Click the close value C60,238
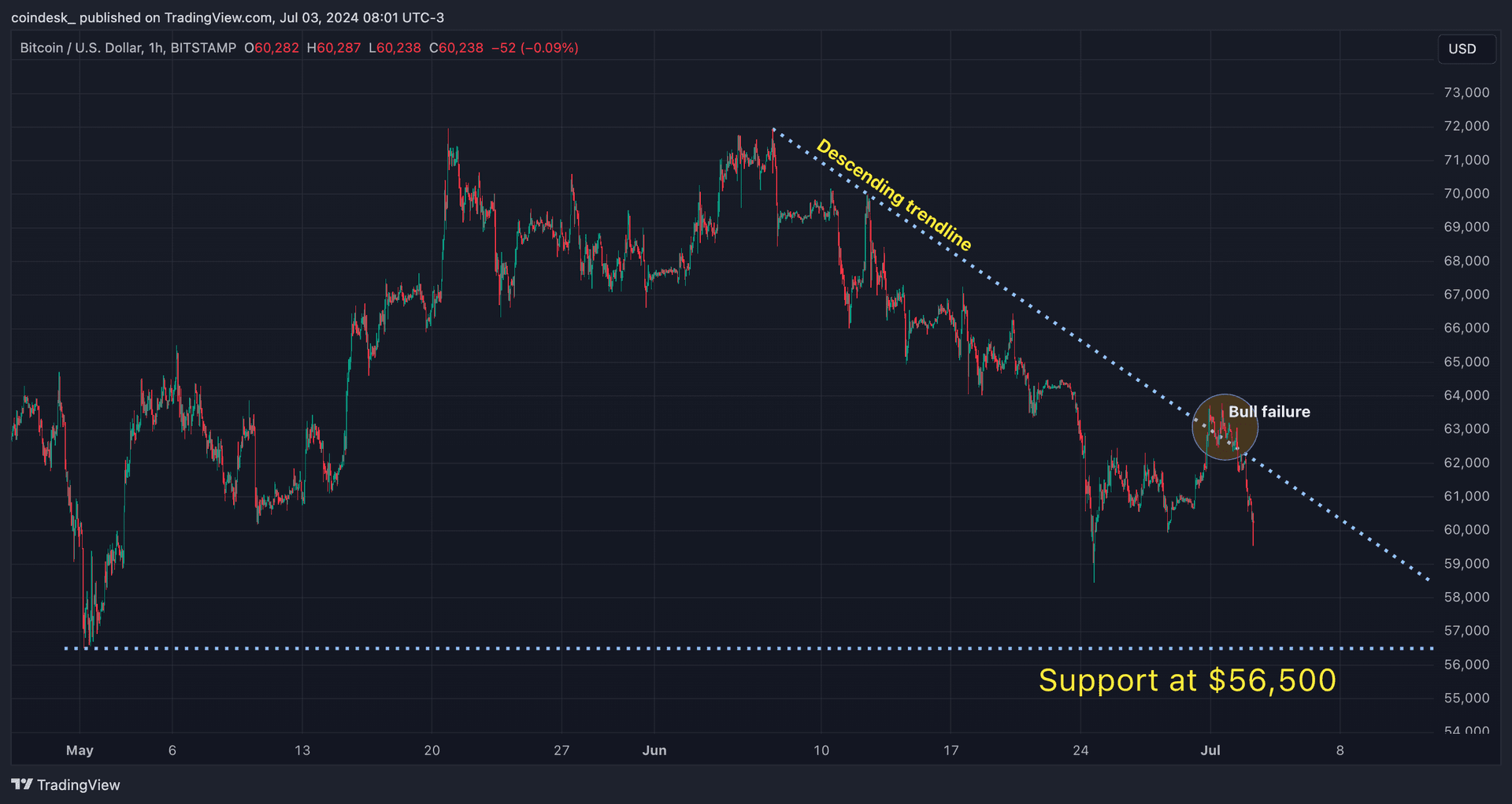 (456, 48)
